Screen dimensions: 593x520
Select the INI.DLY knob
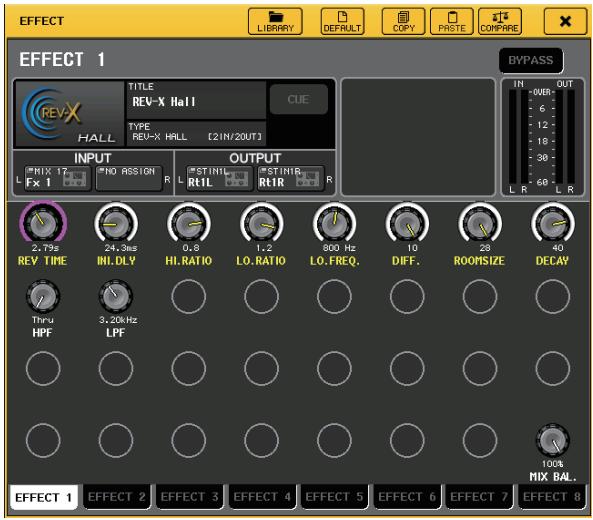click(x=116, y=223)
